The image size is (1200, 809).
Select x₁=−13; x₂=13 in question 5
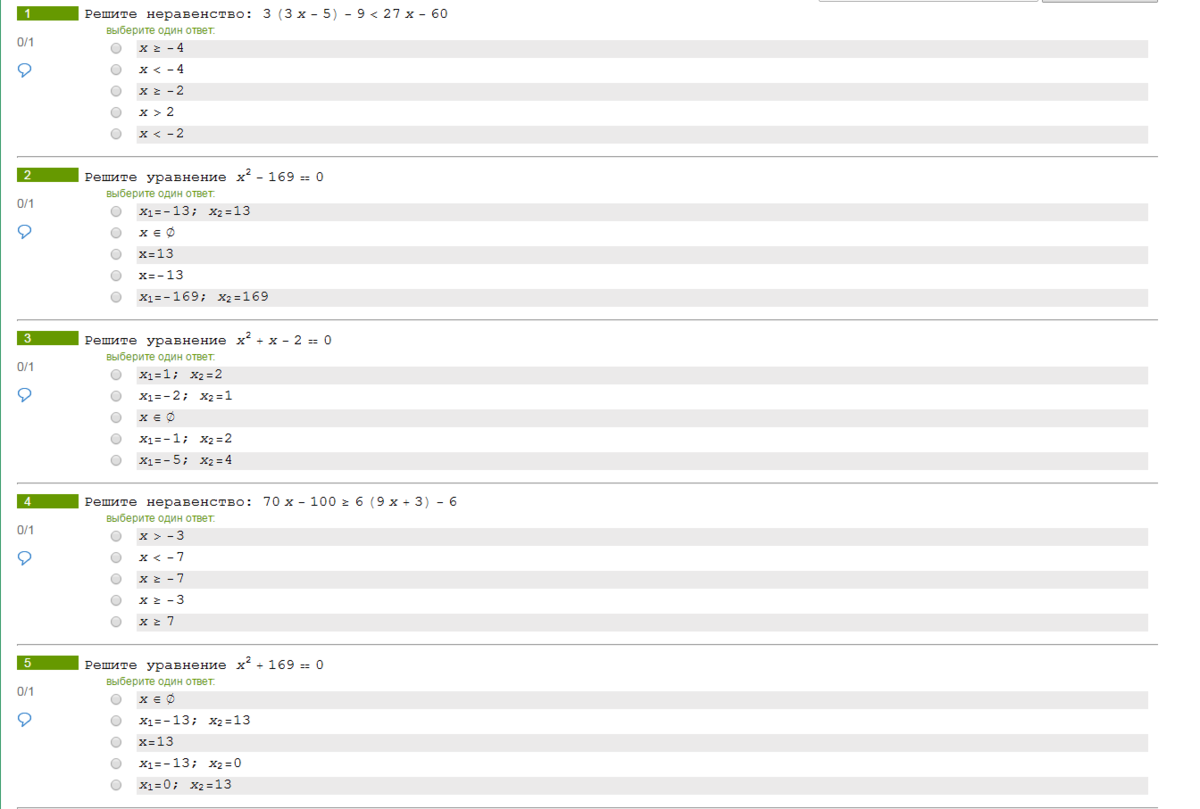[116, 721]
